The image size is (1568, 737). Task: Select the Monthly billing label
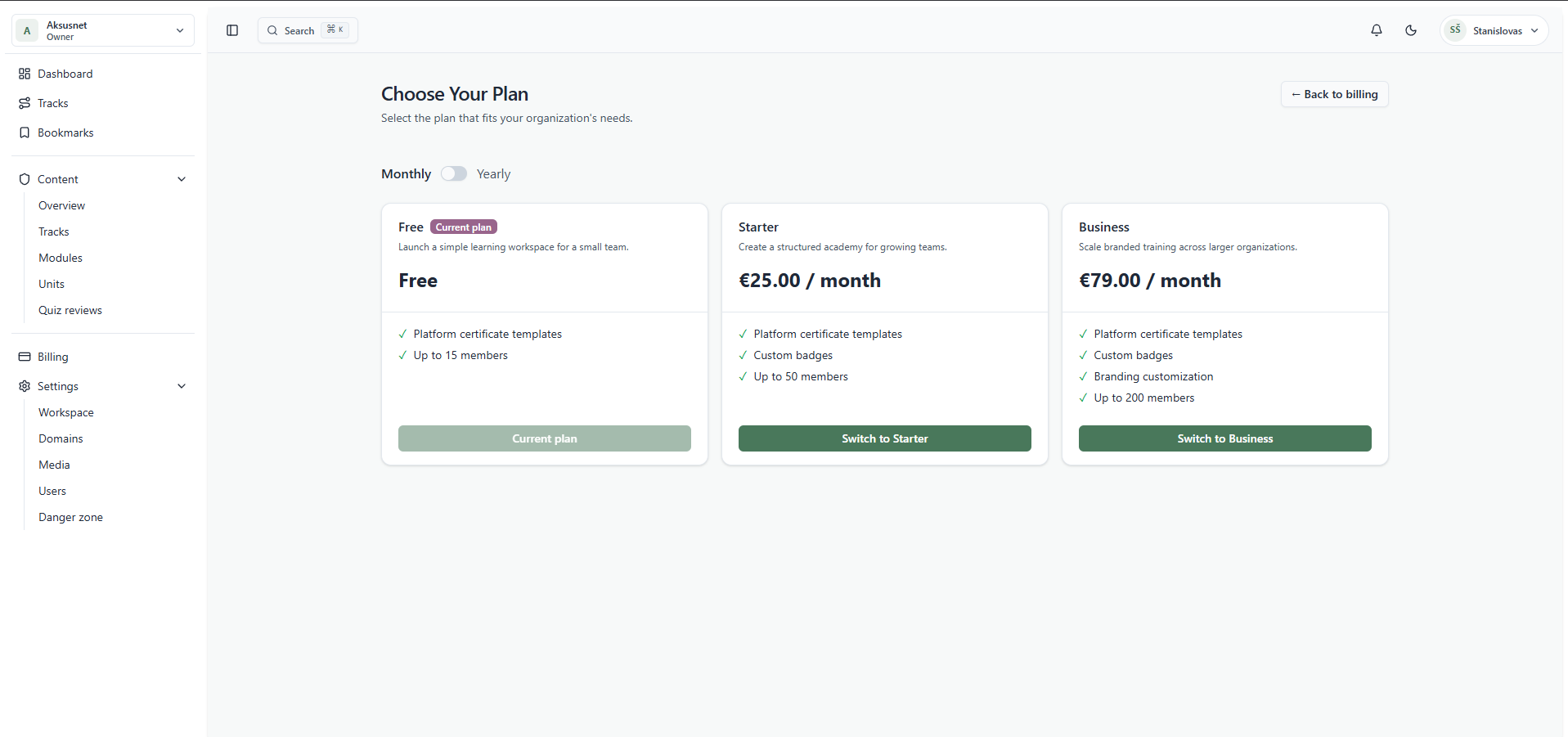pyautogui.click(x=406, y=174)
